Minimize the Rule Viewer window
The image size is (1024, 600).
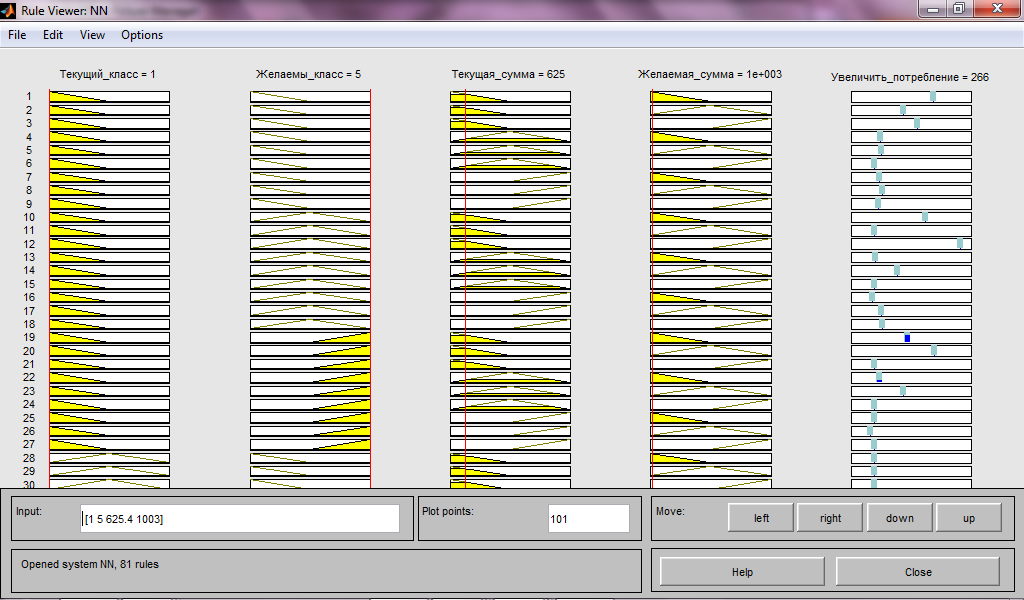pyautogui.click(x=933, y=9)
